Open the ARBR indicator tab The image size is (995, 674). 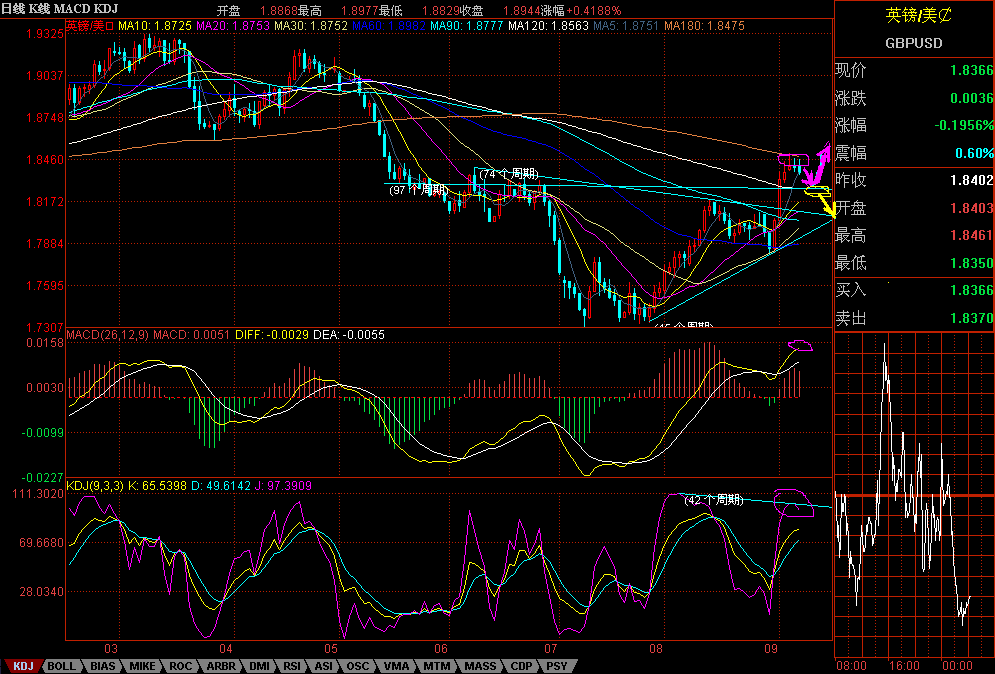pos(220,666)
